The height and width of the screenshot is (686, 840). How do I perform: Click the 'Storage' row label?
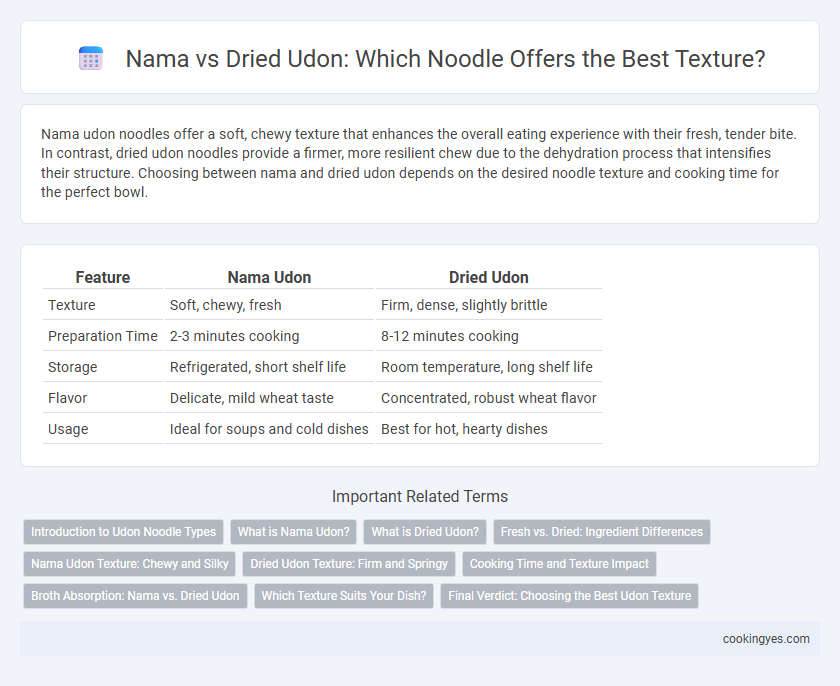73,367
